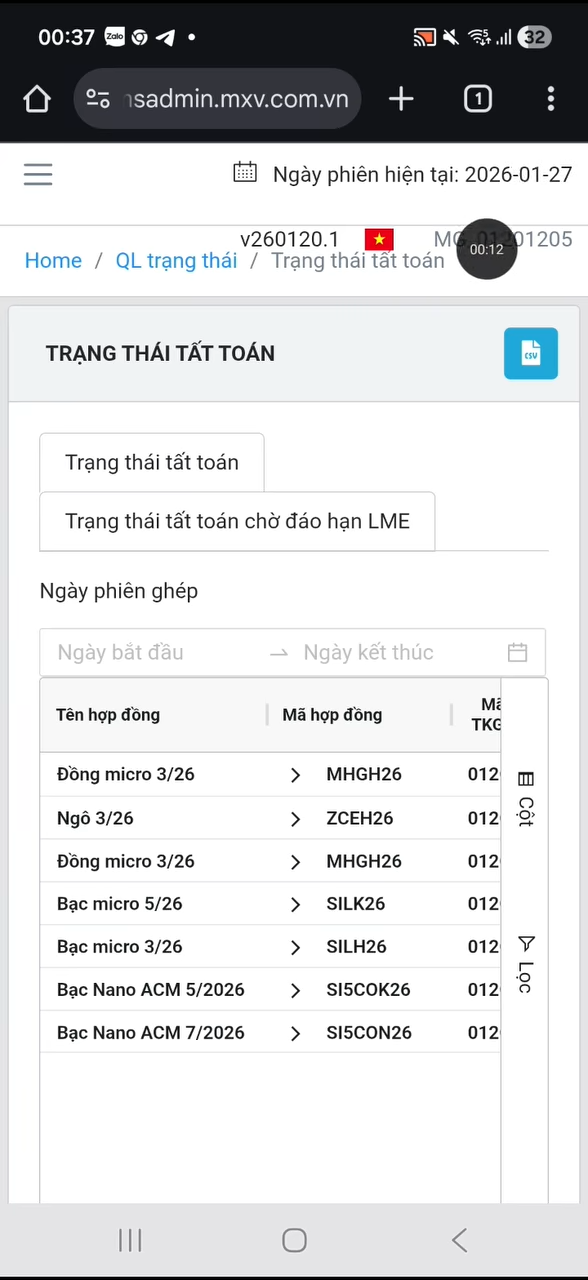Expand the Bạc Nano ACM 7/2026 row
The height and width of the screenshot is (1280, 588).
295,1032
